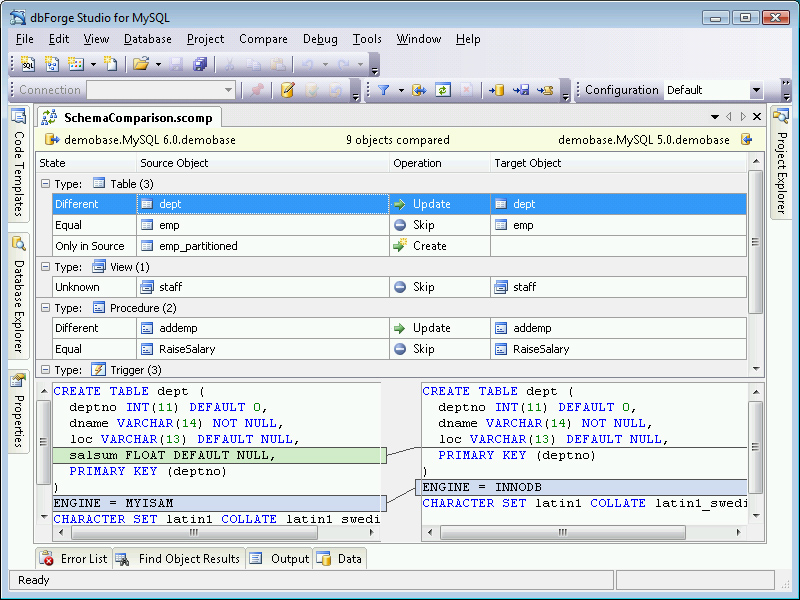Open the active documents list dropdown arrow
The image size is (800, 600).
click(715, 117)
